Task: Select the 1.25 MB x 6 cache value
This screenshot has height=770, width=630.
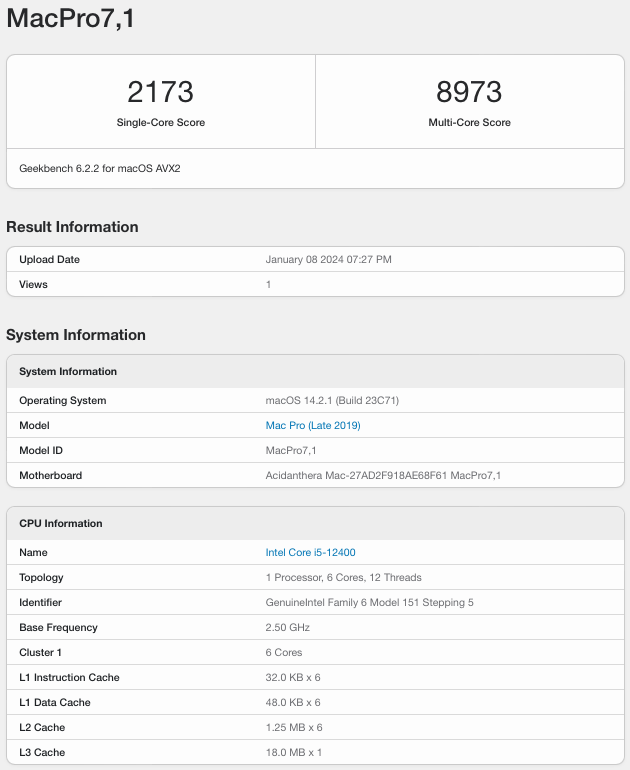Action: tap(294, 728)
